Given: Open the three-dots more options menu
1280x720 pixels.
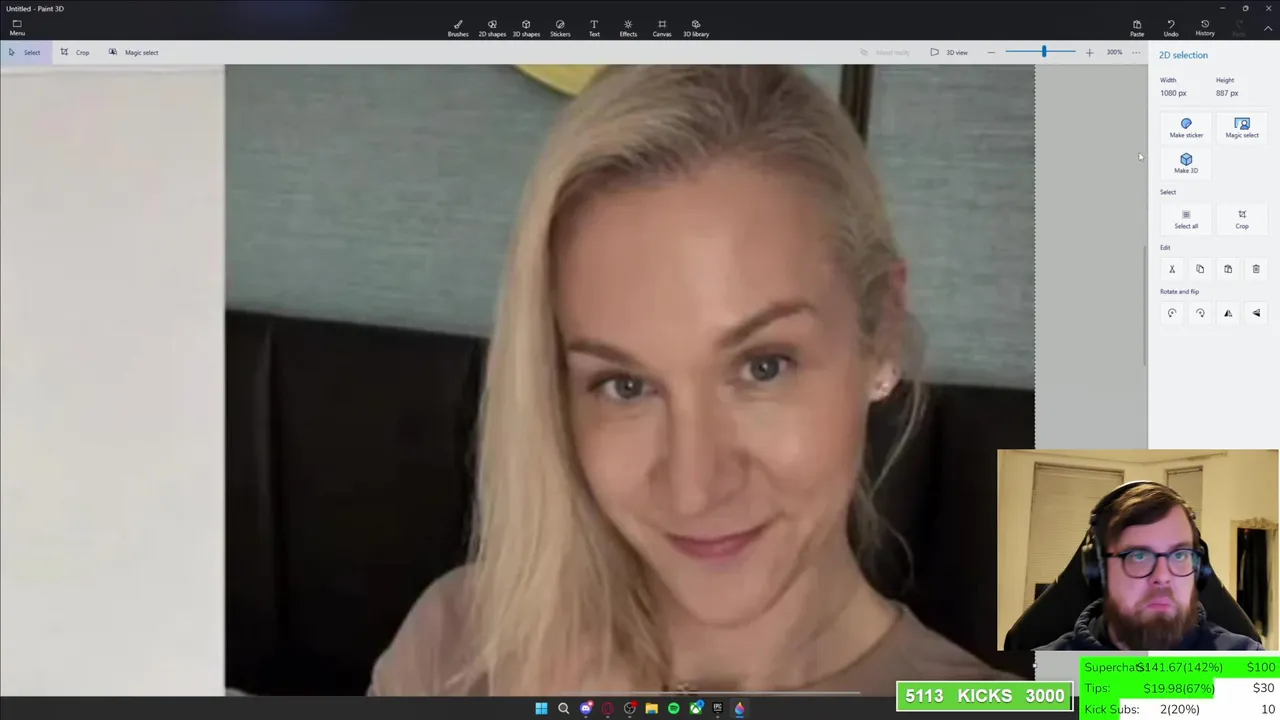Looking at the screenshot, I should click(x=1136, y=52).
